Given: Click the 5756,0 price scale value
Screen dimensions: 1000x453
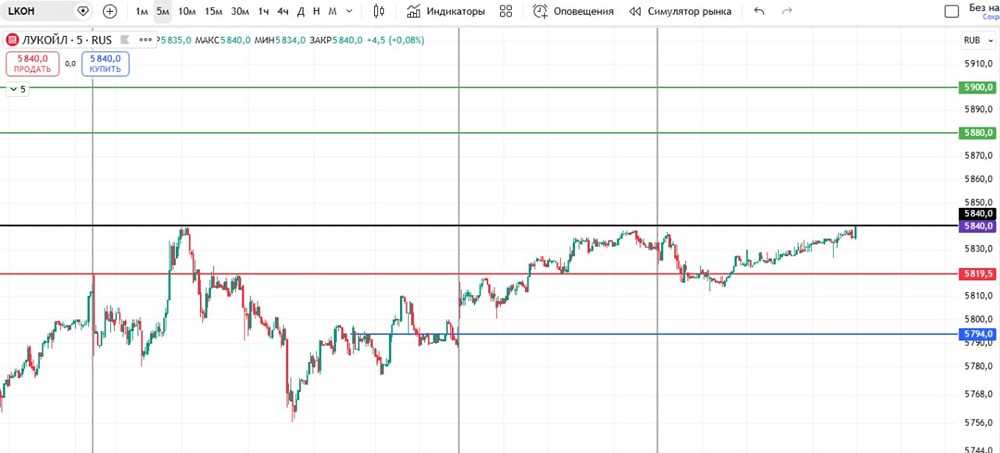Looking at the screenshot, I should click(x=980, y=422).
